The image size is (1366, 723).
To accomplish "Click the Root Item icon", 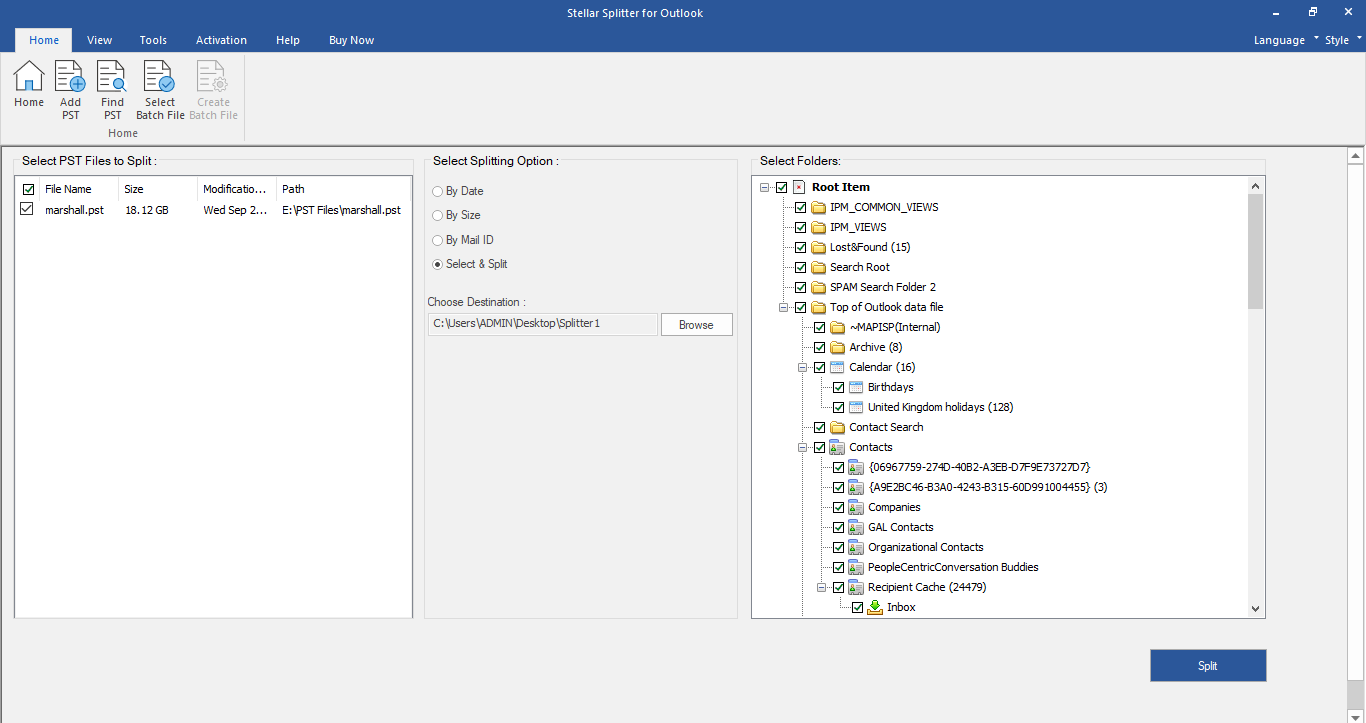I will pyautogui.click(x=799, y=187).
